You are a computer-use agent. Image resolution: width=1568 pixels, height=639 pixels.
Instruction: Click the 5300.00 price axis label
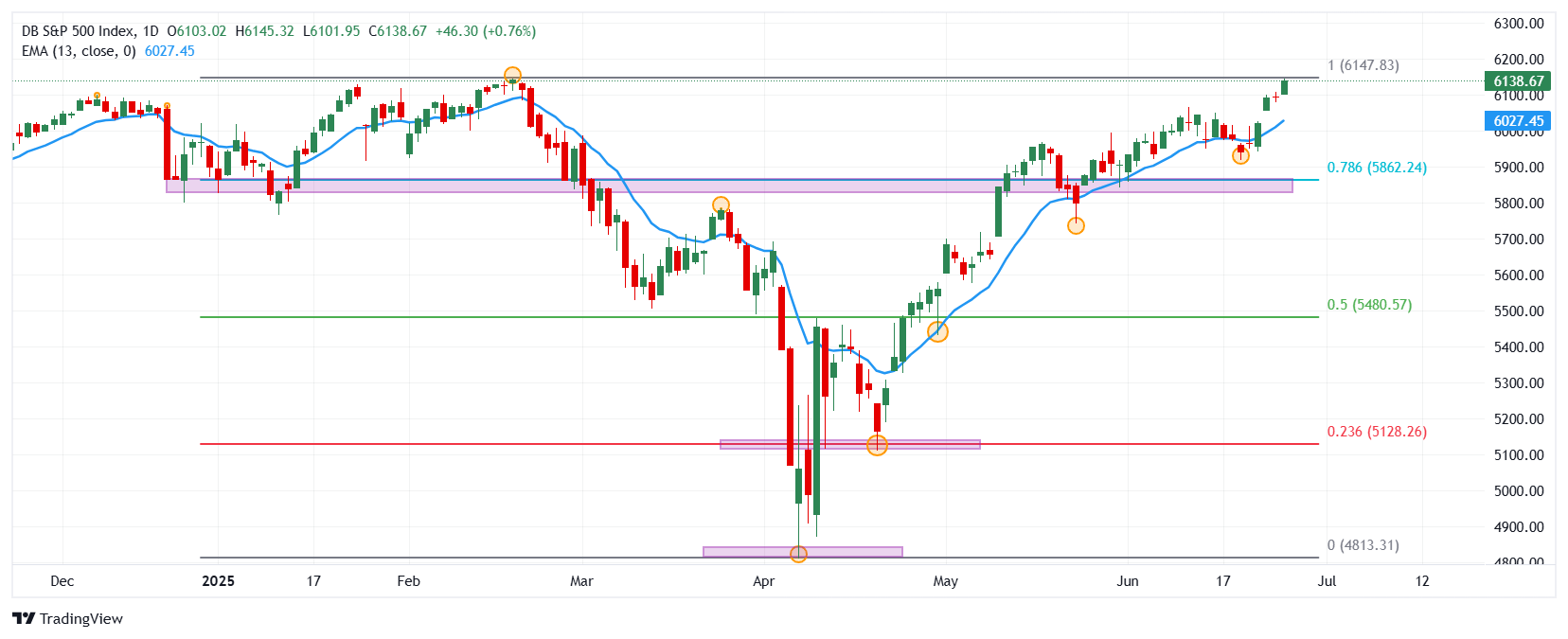[x=1519, y=383]
